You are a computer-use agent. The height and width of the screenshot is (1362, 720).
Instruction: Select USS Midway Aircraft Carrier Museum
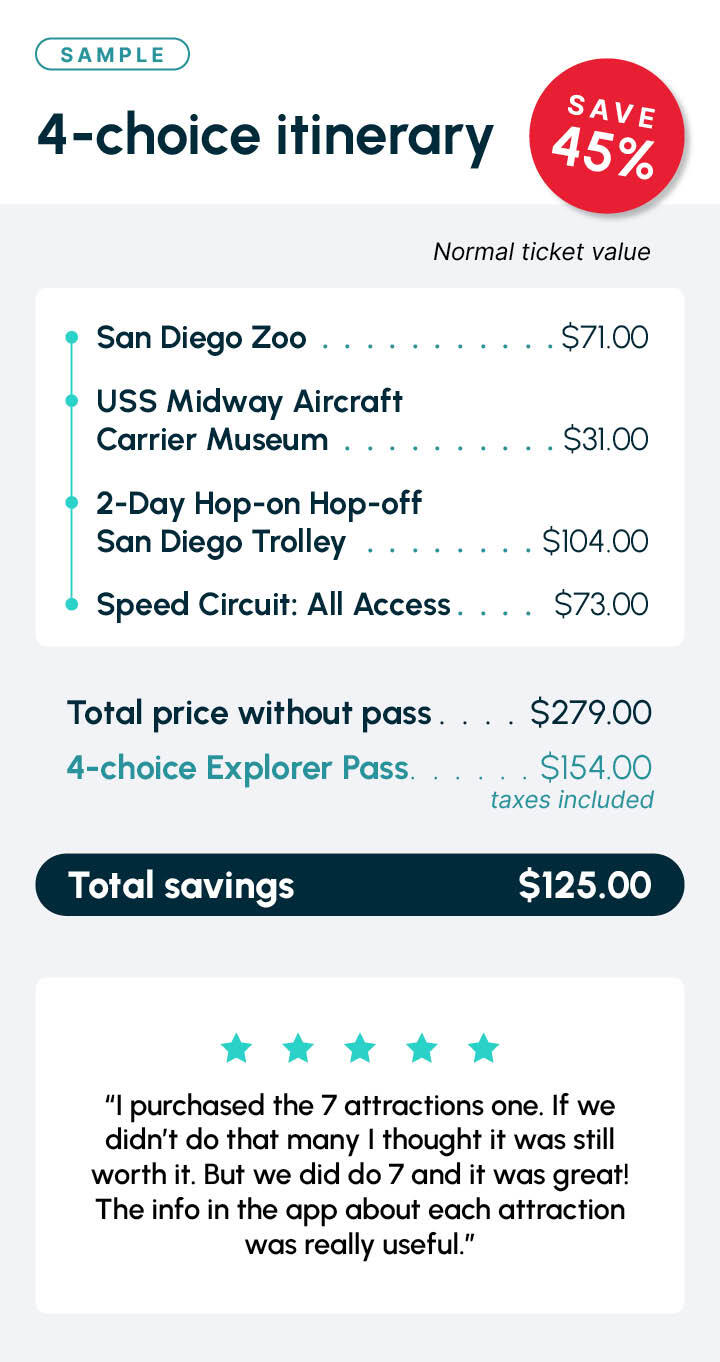(x=372, y=420)
